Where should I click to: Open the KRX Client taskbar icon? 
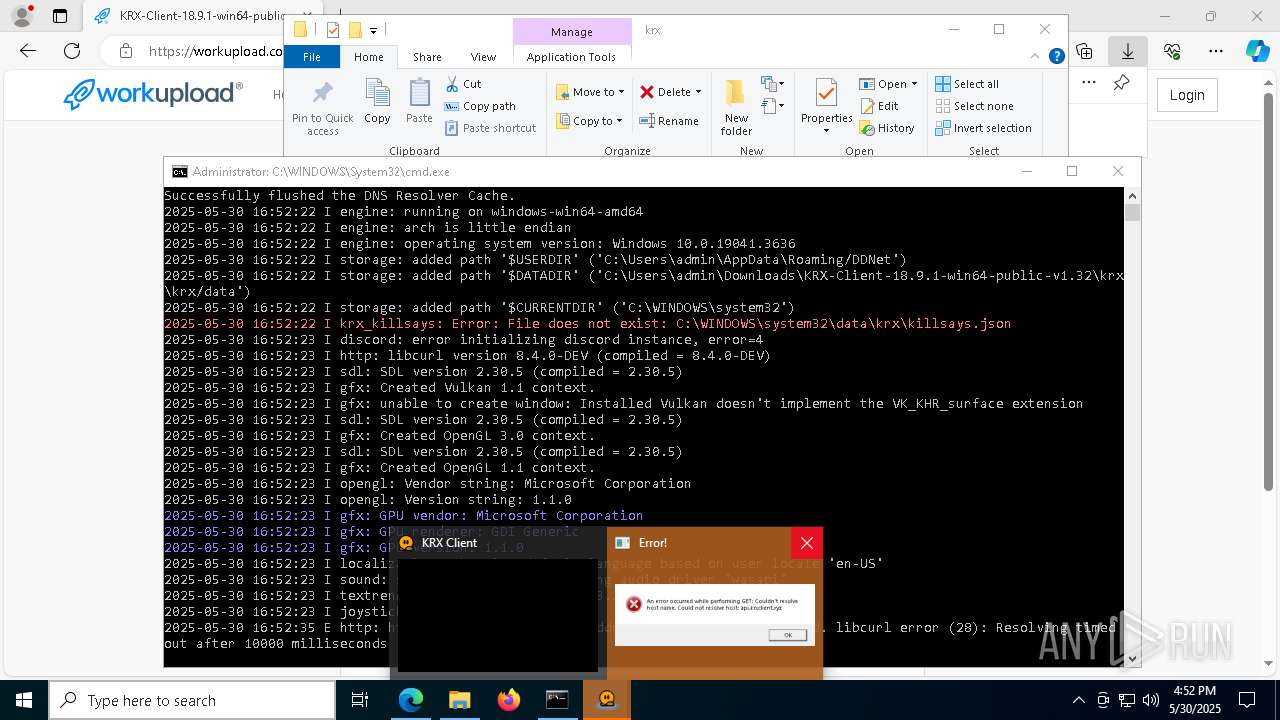point(606,700)
